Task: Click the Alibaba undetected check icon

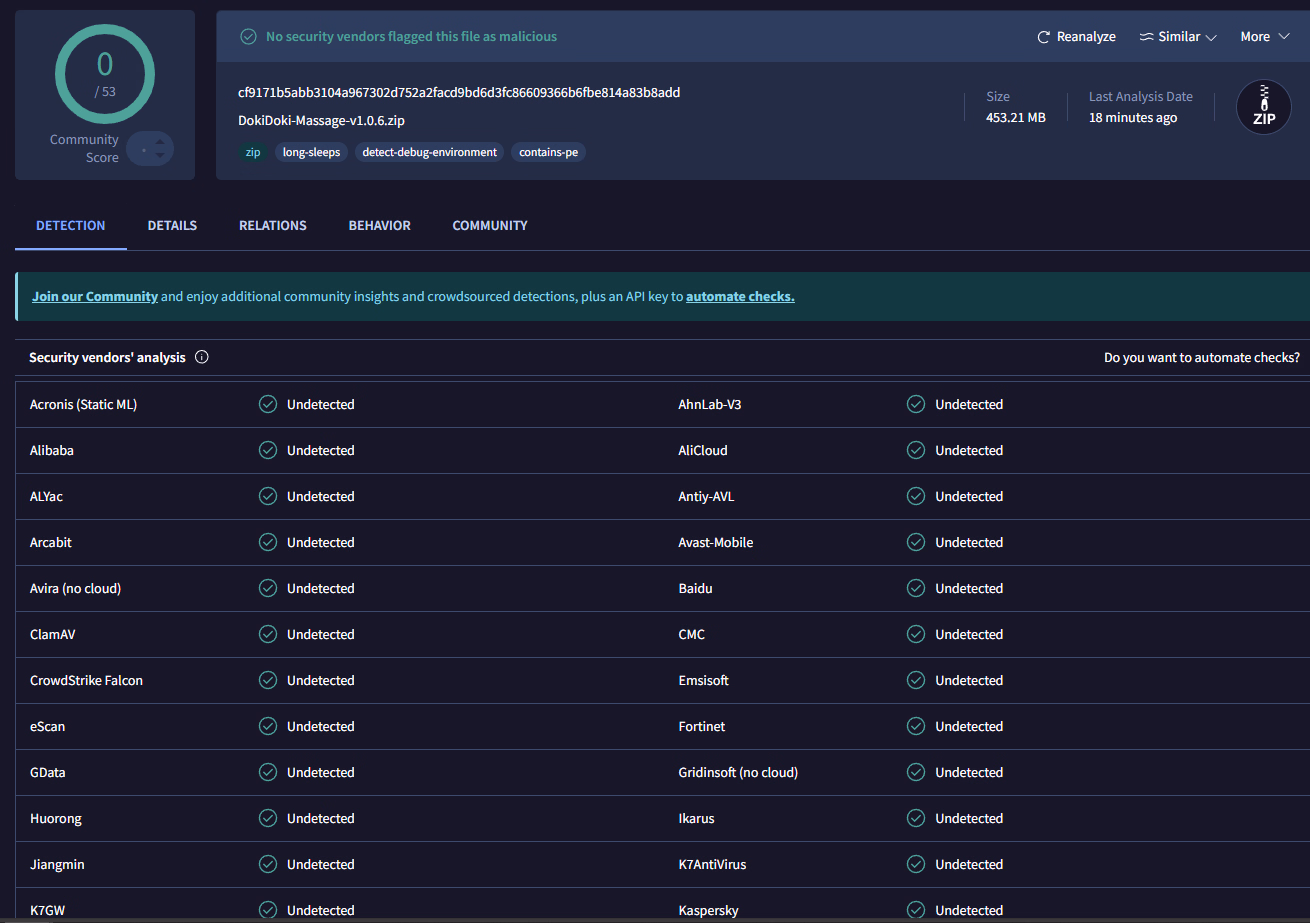Action: 268,451
